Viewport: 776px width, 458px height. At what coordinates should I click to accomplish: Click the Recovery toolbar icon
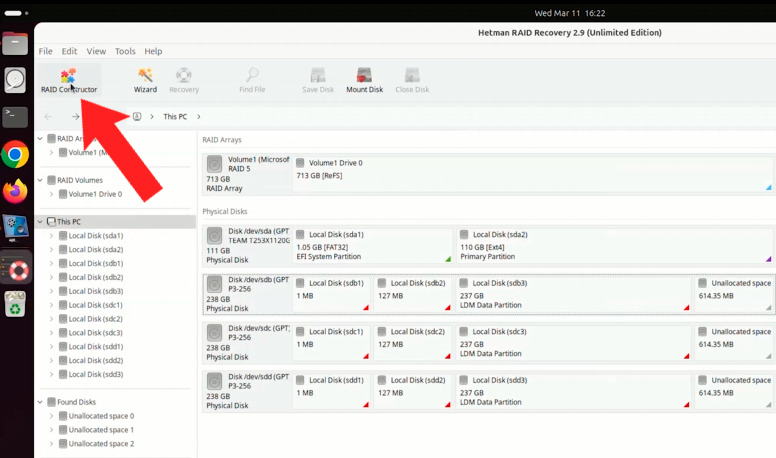pos(184,81)
